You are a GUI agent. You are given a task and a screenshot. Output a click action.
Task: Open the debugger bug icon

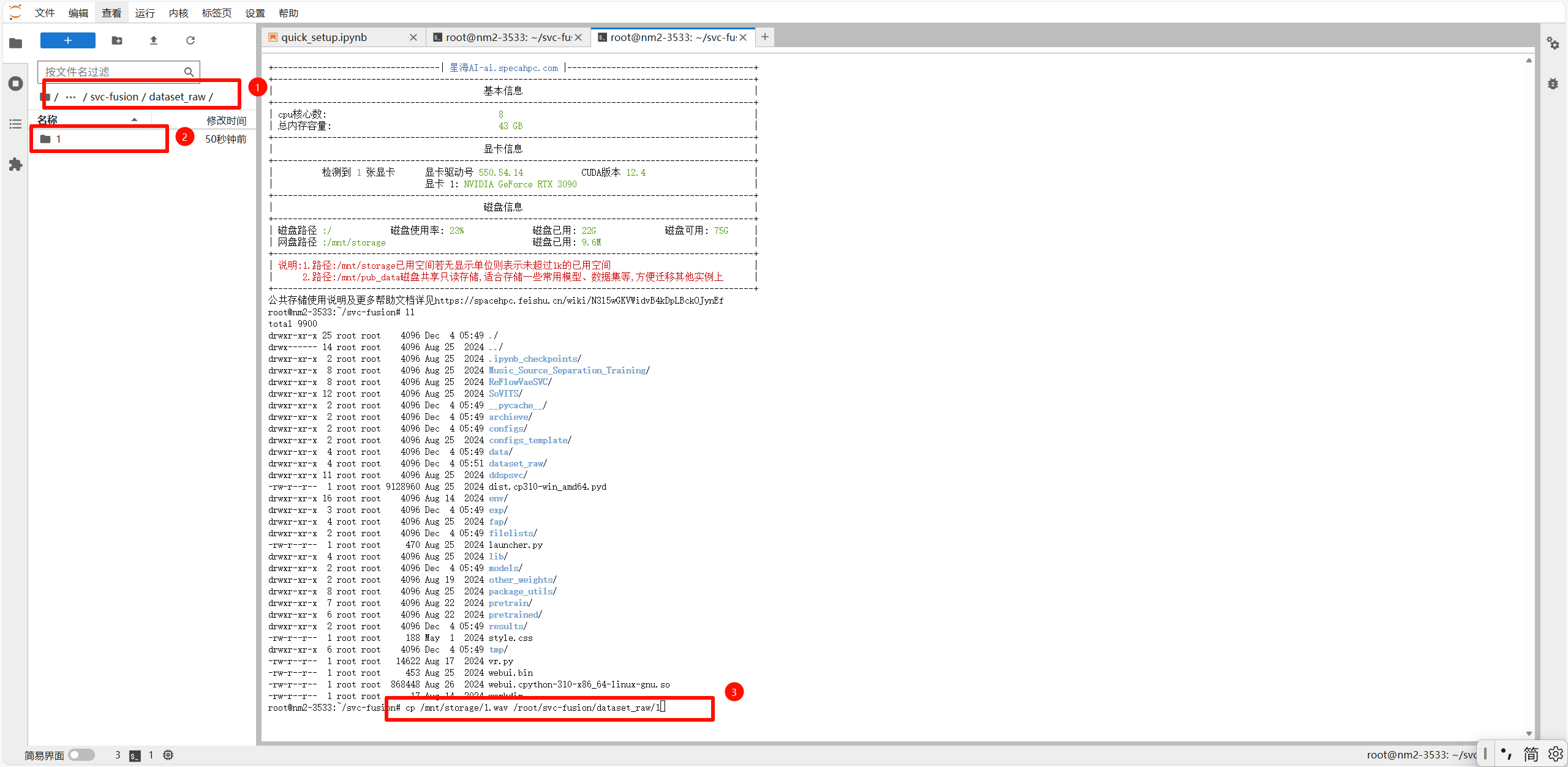[1553, 84]
